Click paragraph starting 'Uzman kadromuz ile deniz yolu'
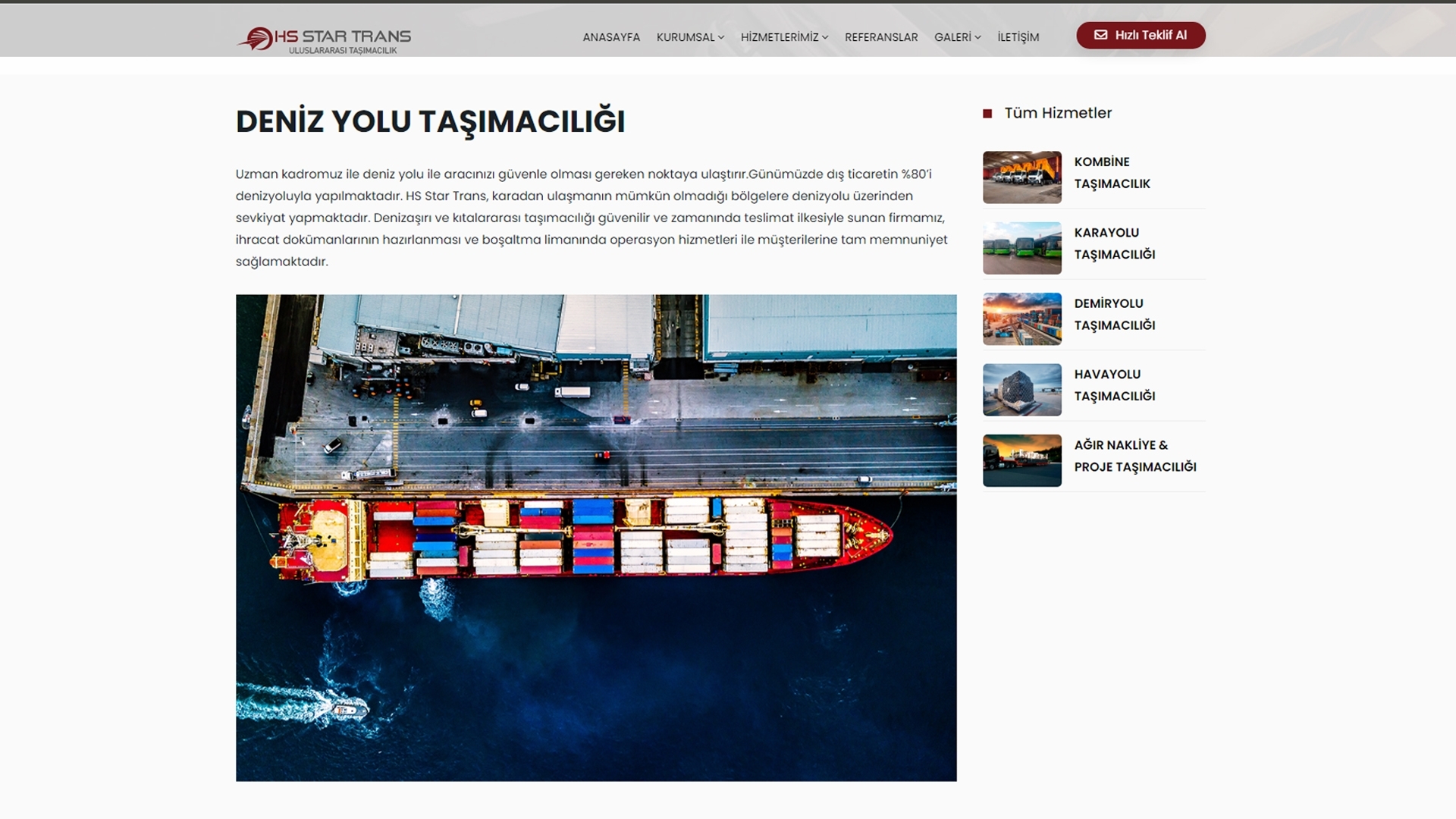1456x819 pixels. 591,218
